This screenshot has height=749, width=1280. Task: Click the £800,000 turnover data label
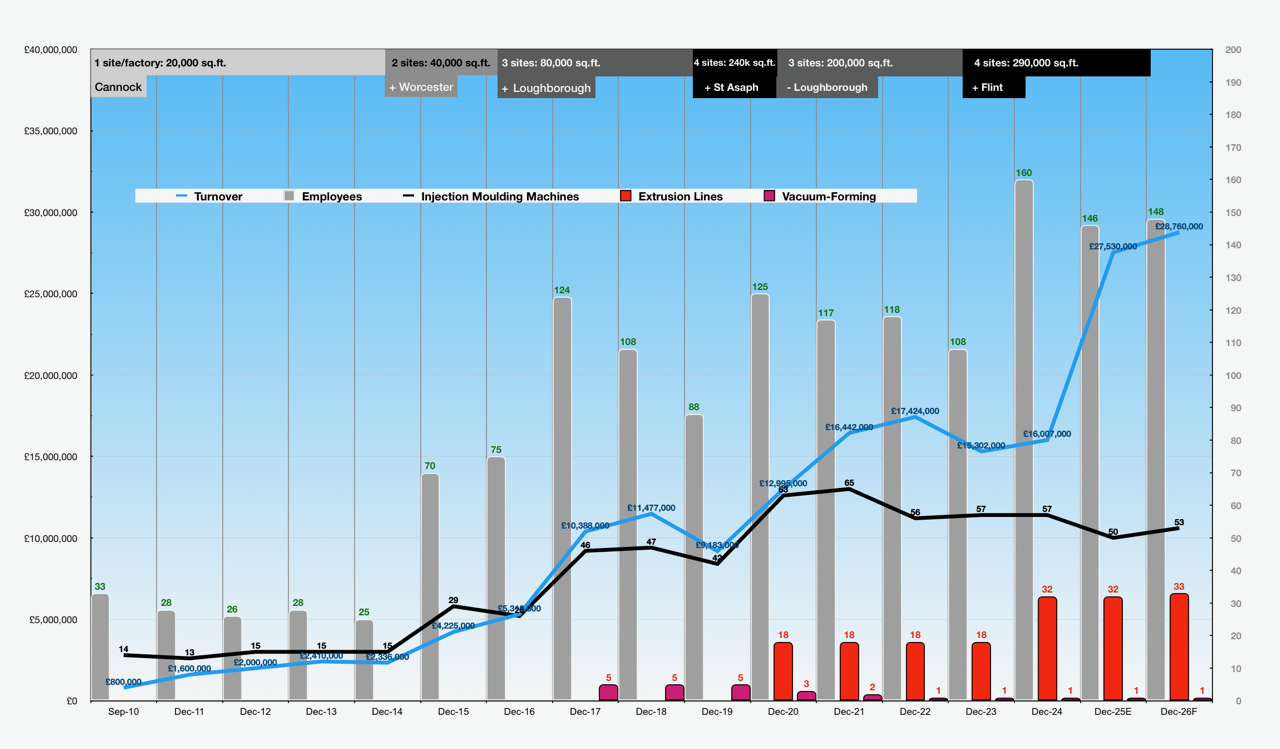tap(123, 682)
